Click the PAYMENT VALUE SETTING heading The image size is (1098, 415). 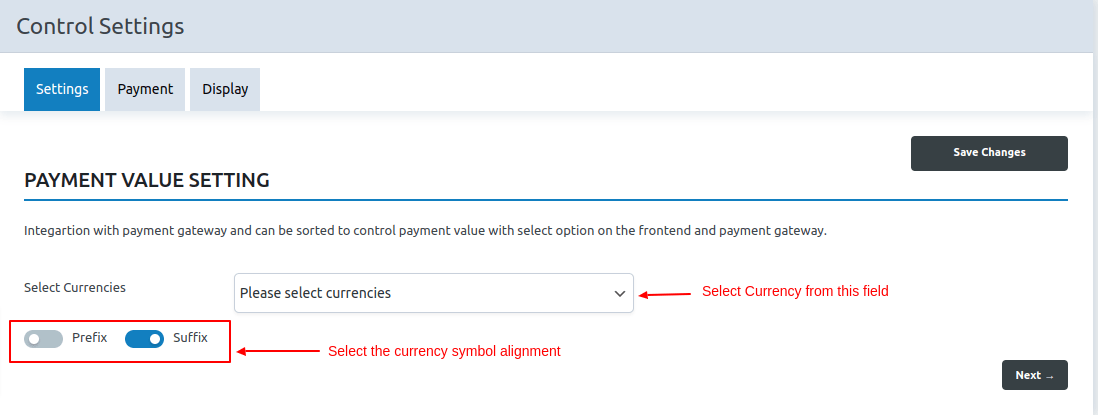click(x=147, y=181)
